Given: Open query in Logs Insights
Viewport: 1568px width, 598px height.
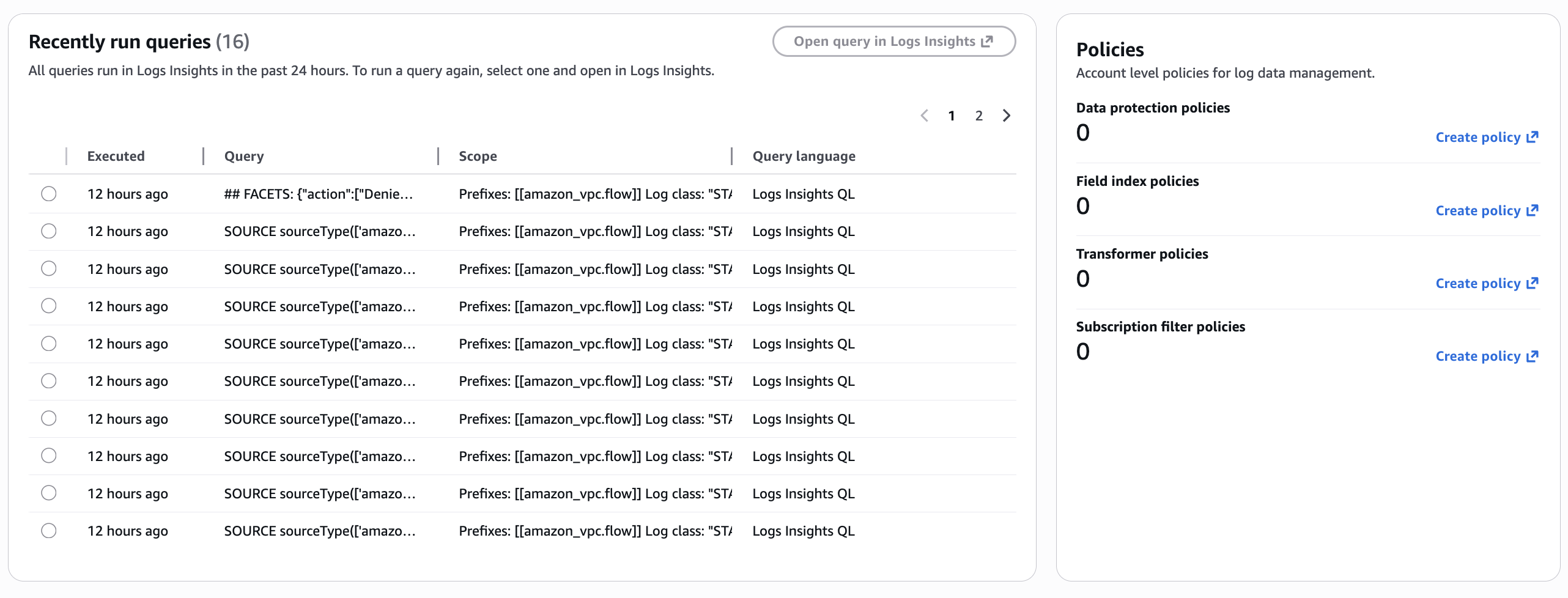Looking at the screenshot, I should coord(893,42).
